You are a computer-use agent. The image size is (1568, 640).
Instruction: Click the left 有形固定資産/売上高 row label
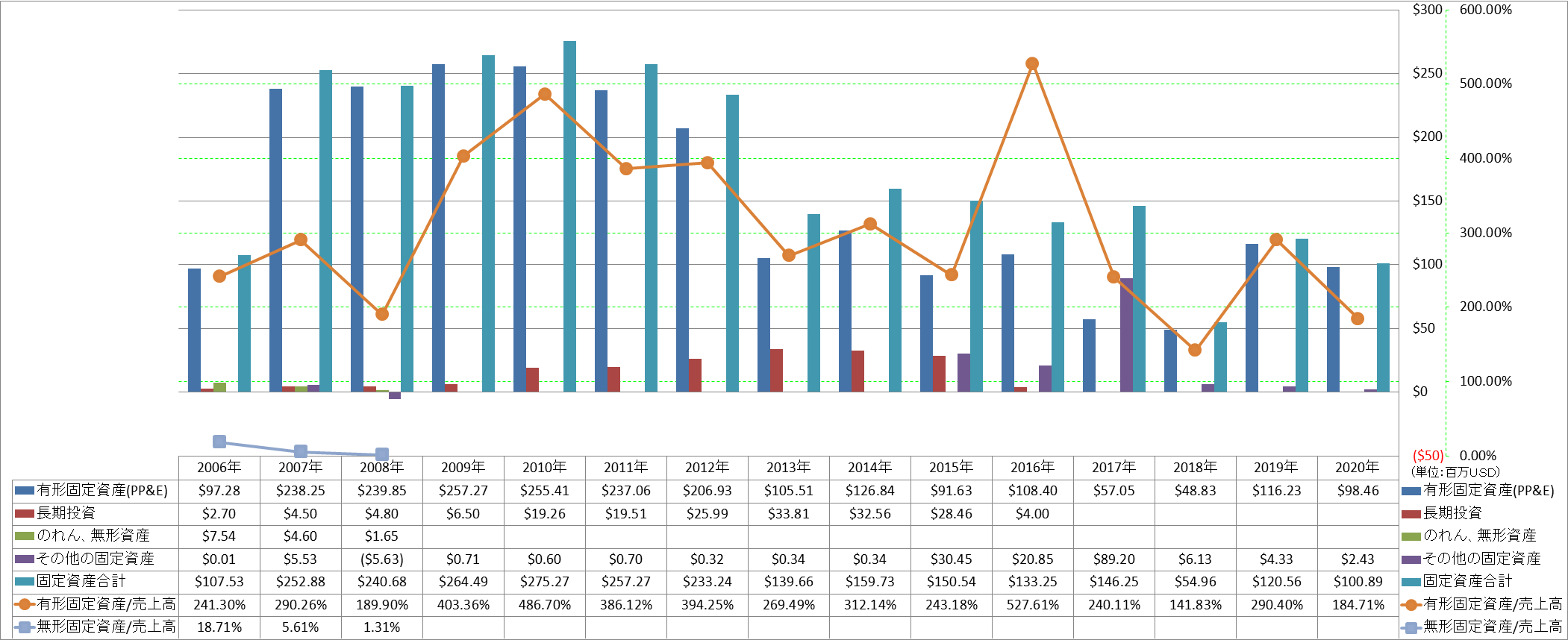106,604
